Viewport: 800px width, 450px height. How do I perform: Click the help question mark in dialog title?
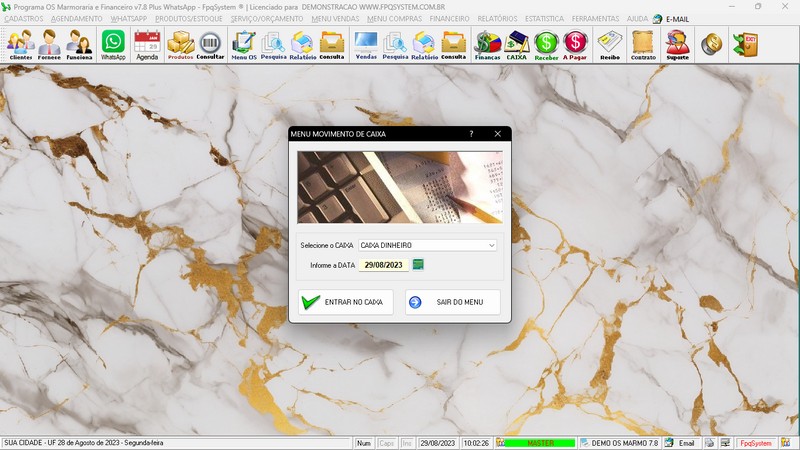click(x=471, y=134)
